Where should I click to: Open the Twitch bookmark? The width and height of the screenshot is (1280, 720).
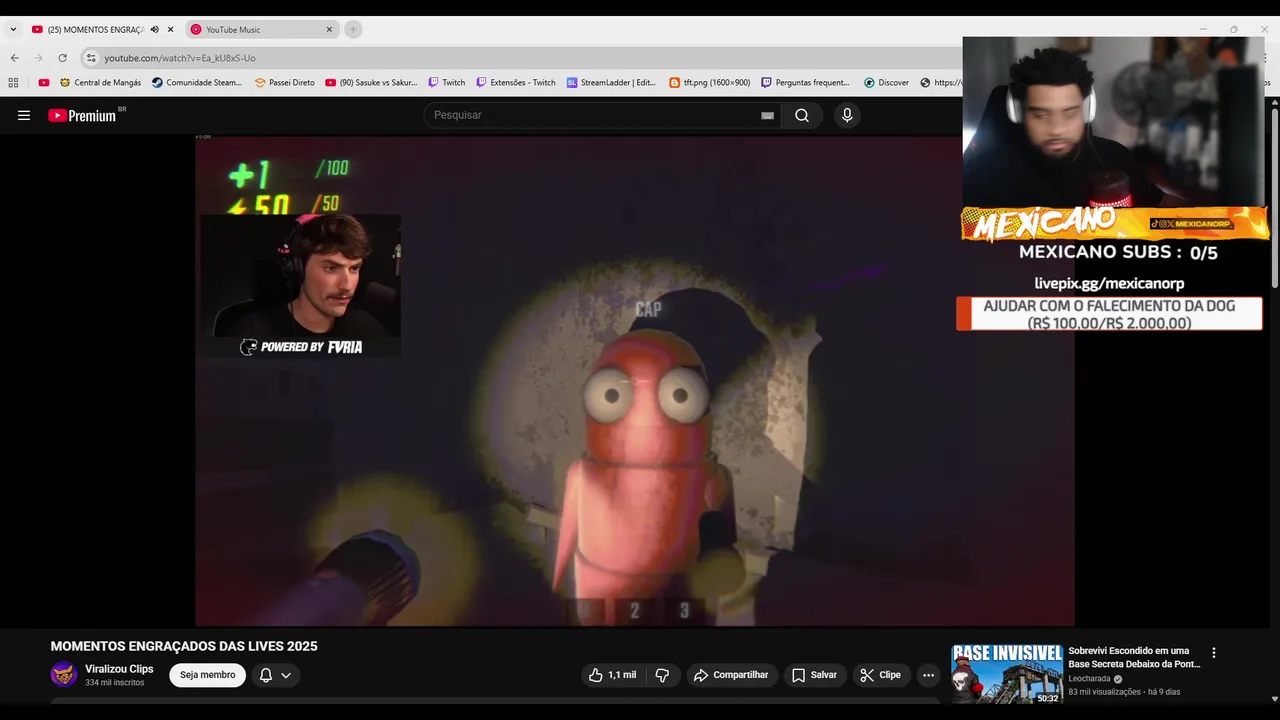[446, 83]
